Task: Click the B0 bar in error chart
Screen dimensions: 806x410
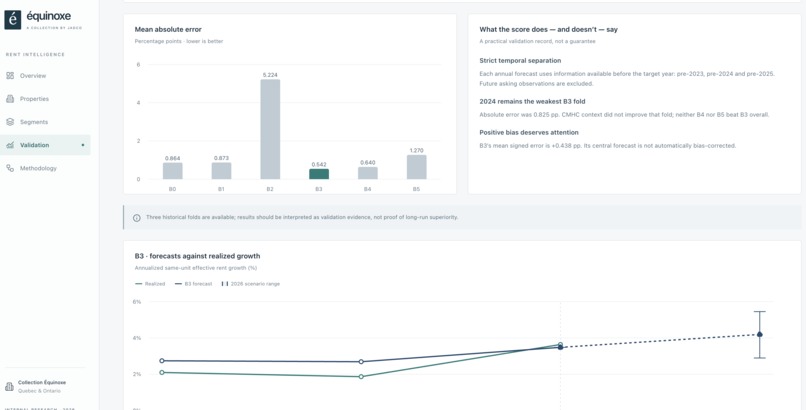Action: pos(173,171)
